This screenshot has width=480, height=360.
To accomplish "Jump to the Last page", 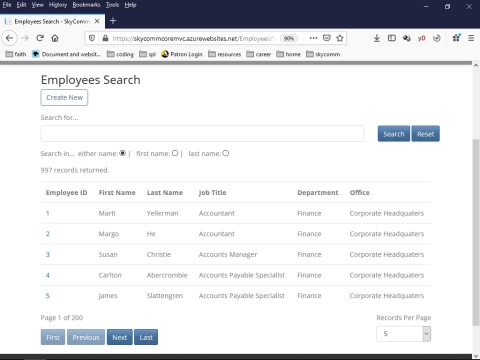I will pos(146,337).
